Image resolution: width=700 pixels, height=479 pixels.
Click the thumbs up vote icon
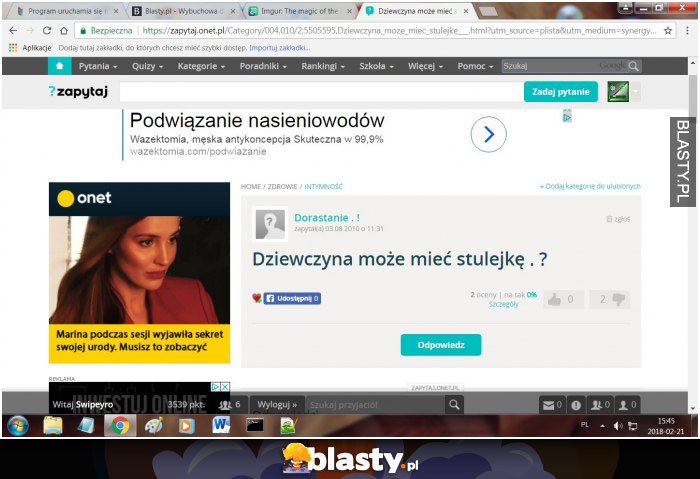[x=551, y=299]
